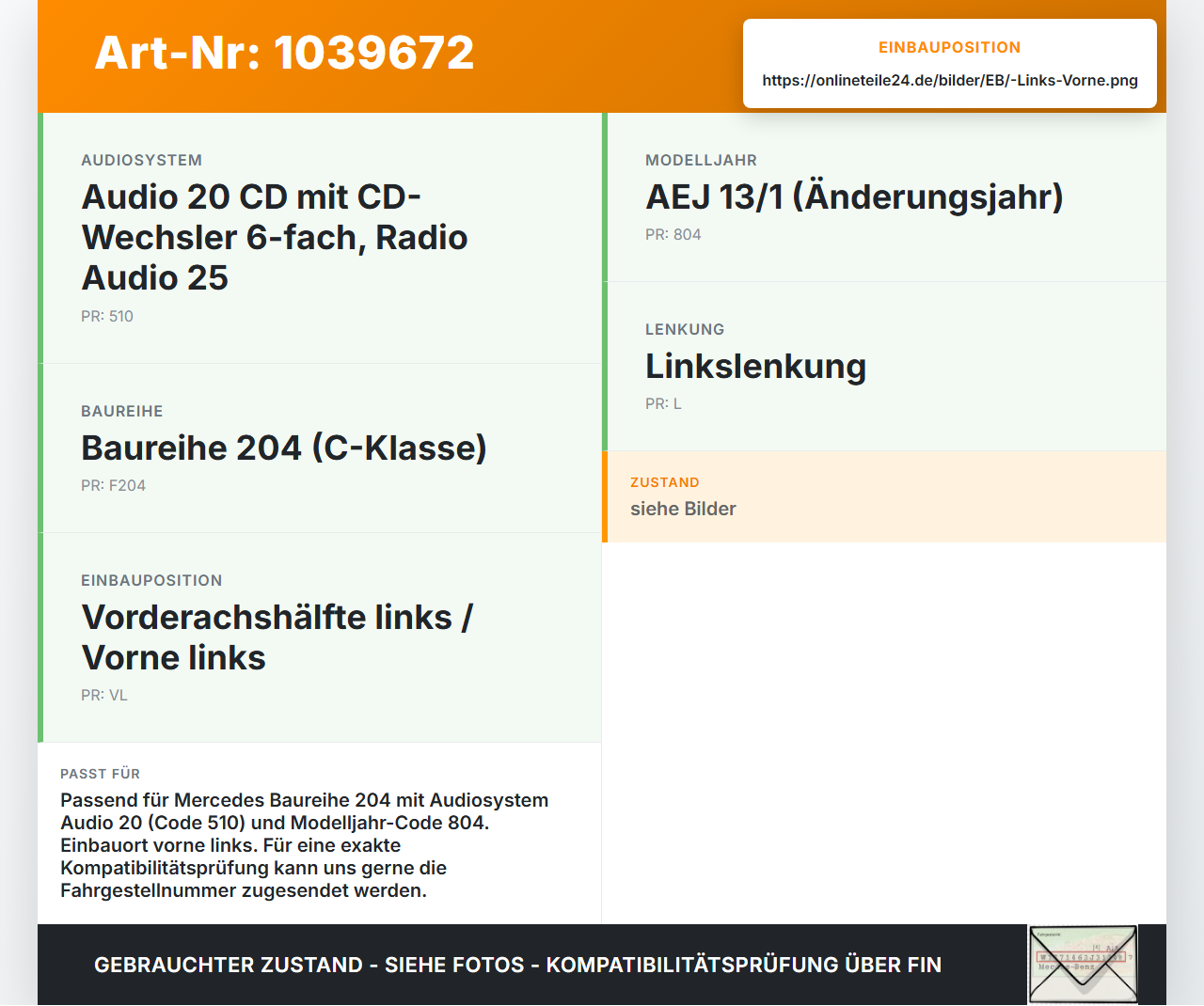Image resolution: width=1204 pixels, height=1006 pixels.
Task: Click the GEBRAUCHTER ZUSTAND footer banner text
Action: (517, 965)
